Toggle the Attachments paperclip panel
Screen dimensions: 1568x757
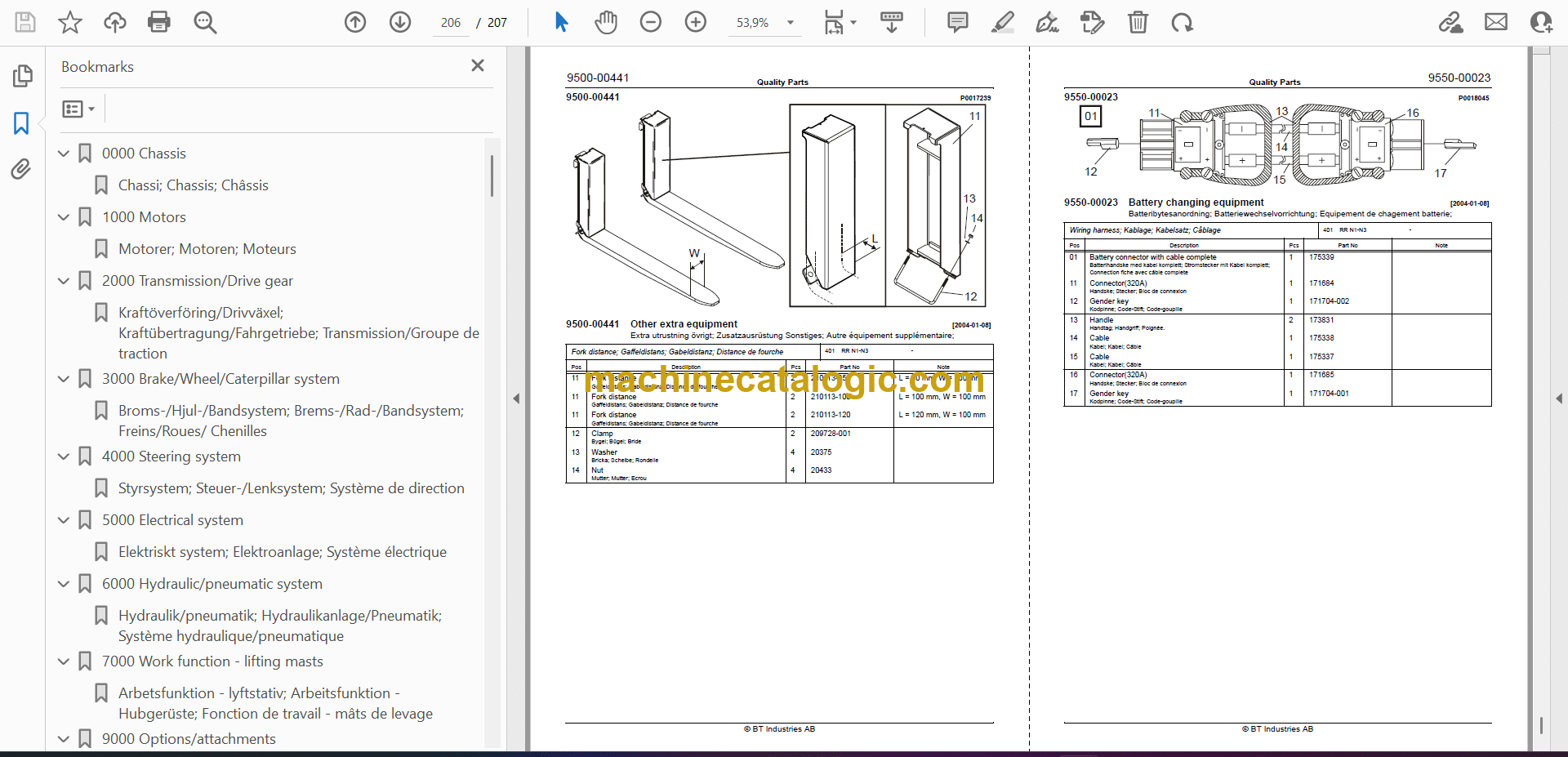[21, 169]
